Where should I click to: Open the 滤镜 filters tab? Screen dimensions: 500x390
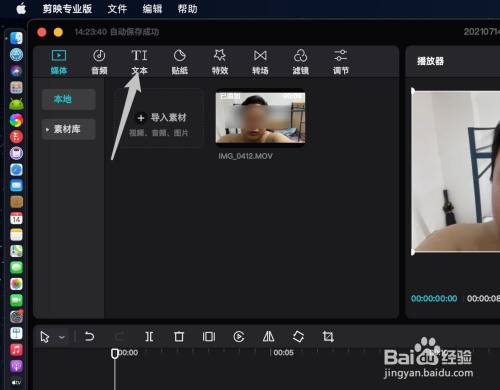click(x=301, y=62)
